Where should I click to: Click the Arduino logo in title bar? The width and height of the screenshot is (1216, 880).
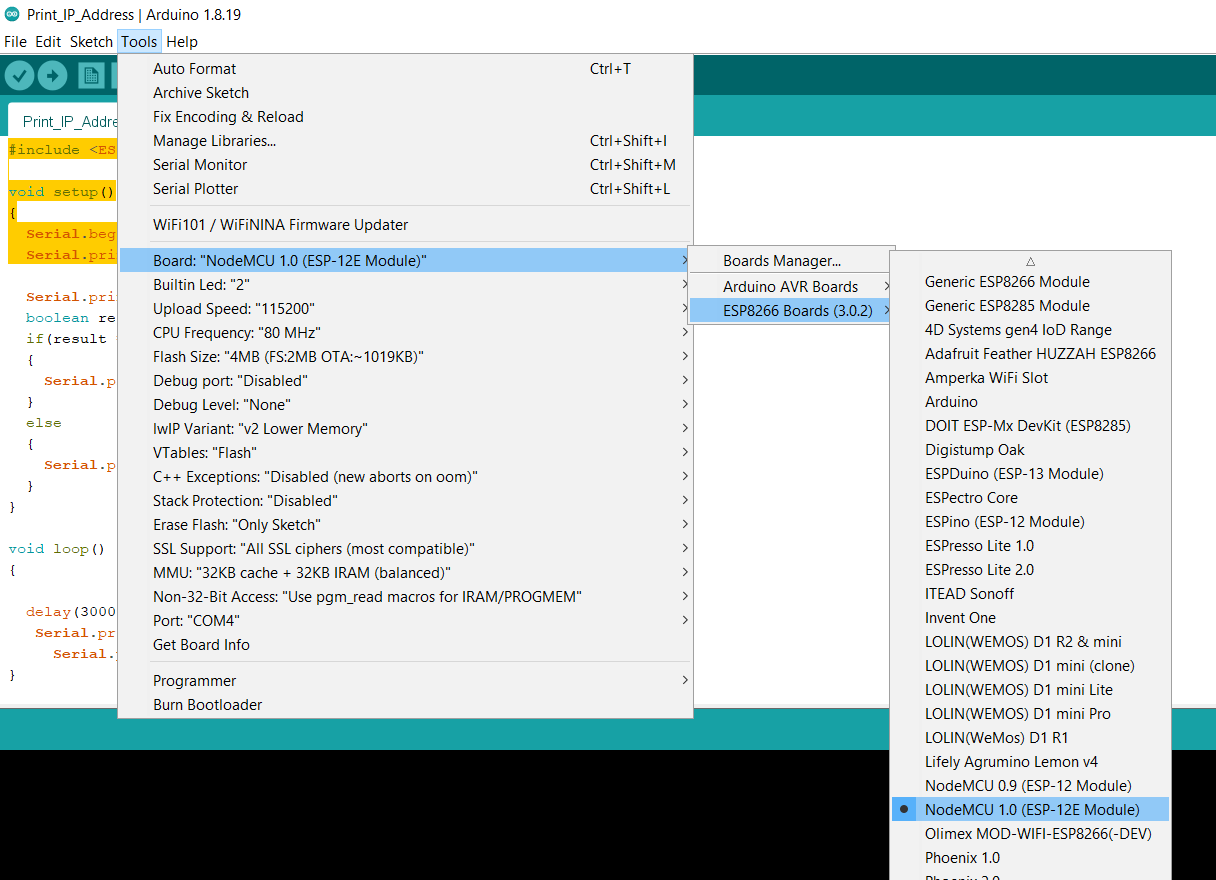point(11,15)
